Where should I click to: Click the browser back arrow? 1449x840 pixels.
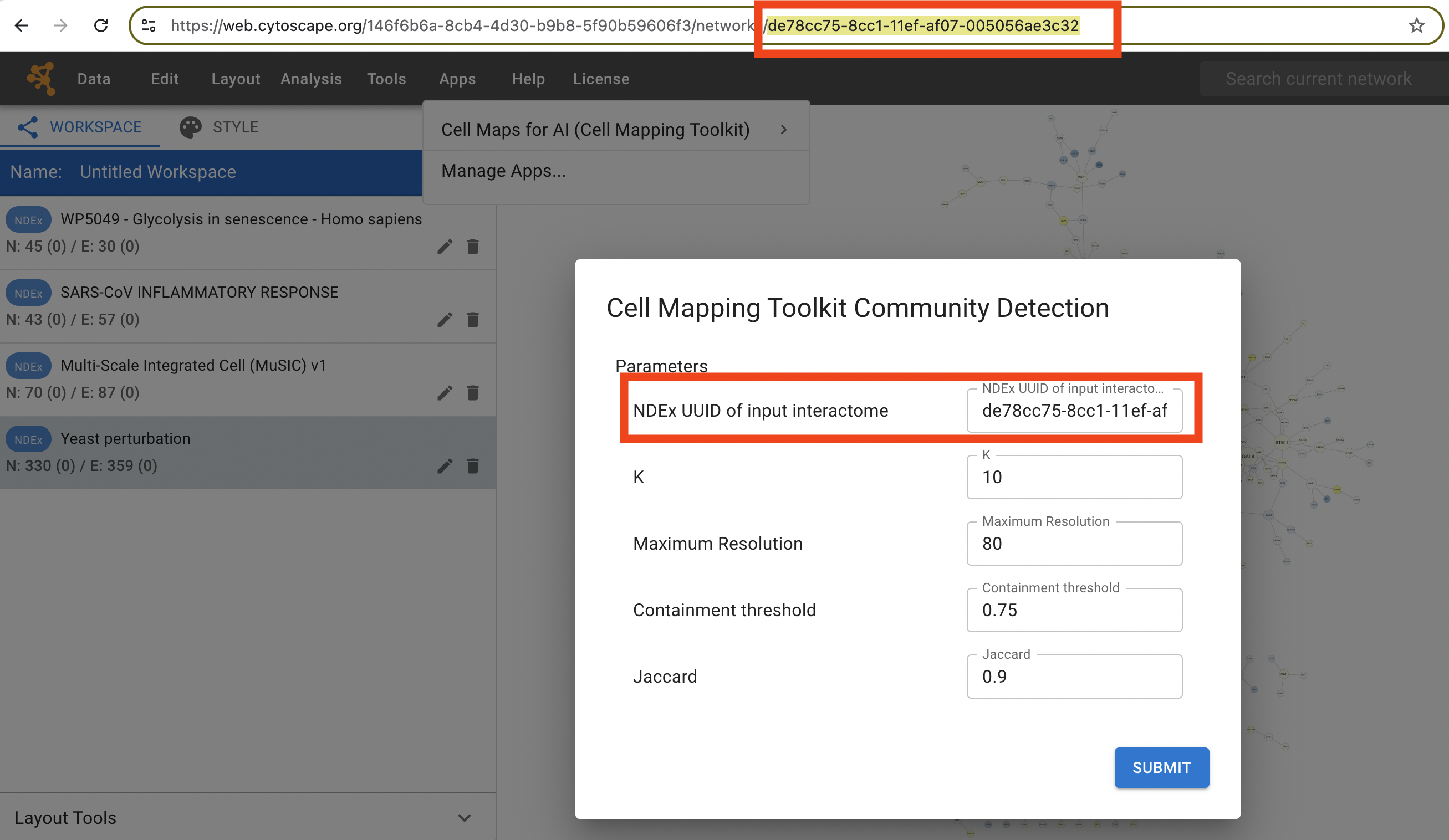21,25
